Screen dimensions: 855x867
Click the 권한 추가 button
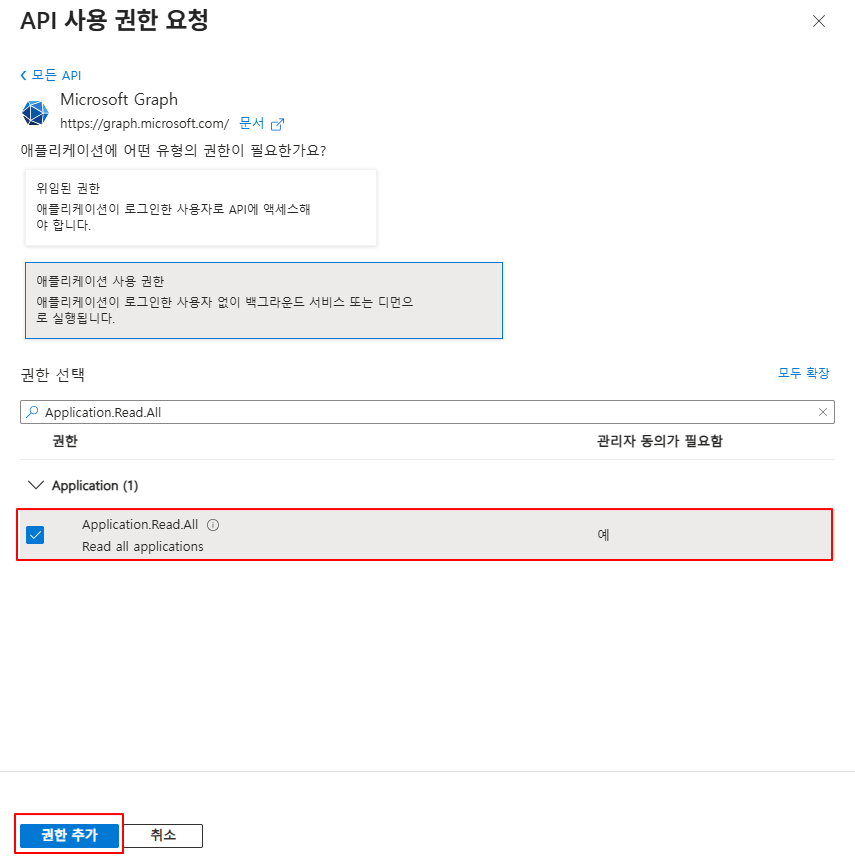click(x=69, y=835)
